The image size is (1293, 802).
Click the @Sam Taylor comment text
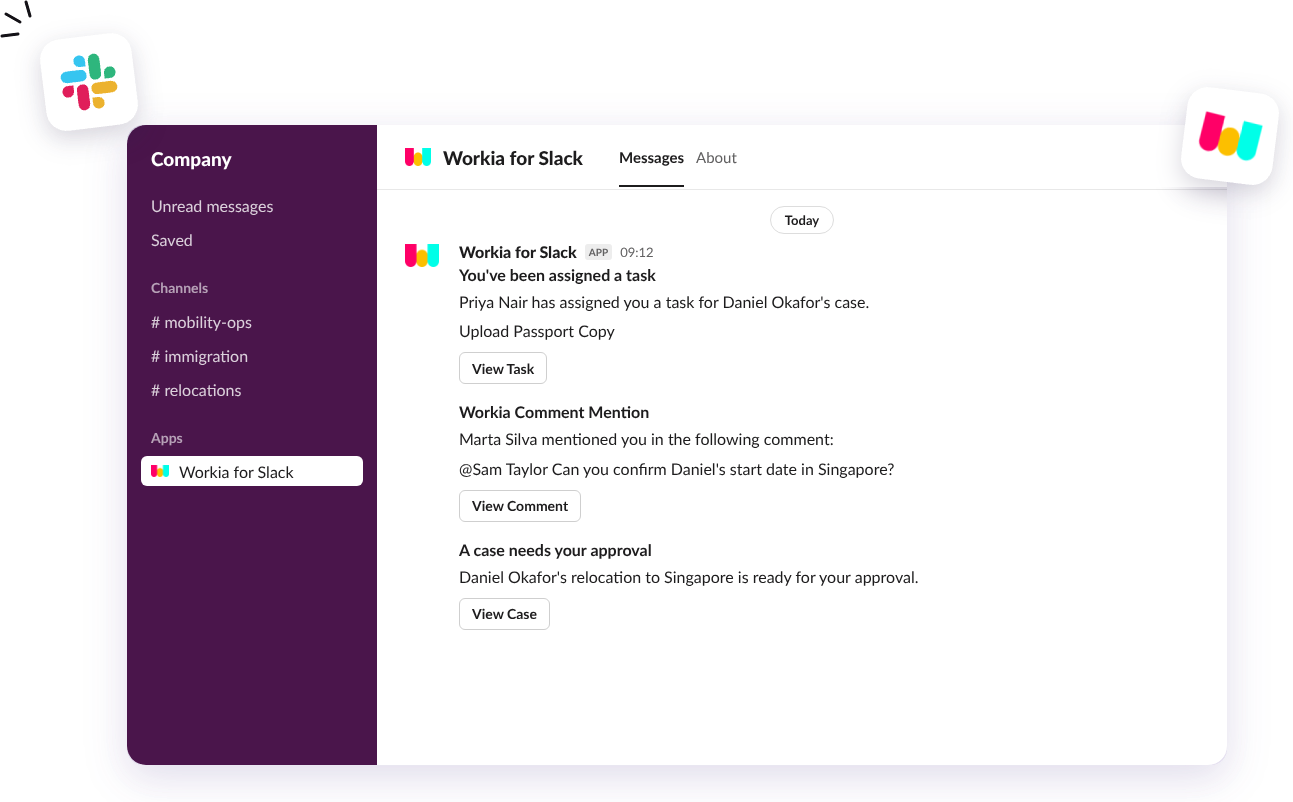[677, 469]
